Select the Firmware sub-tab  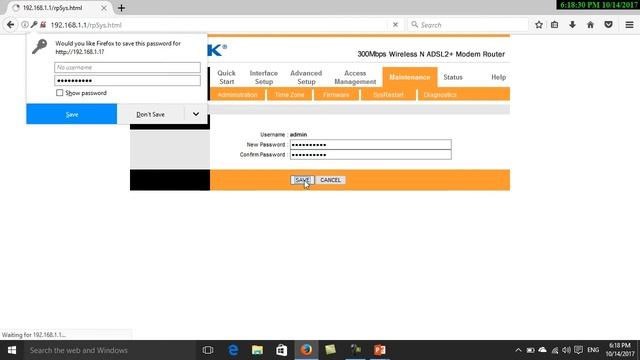click(x=336, y=95)
